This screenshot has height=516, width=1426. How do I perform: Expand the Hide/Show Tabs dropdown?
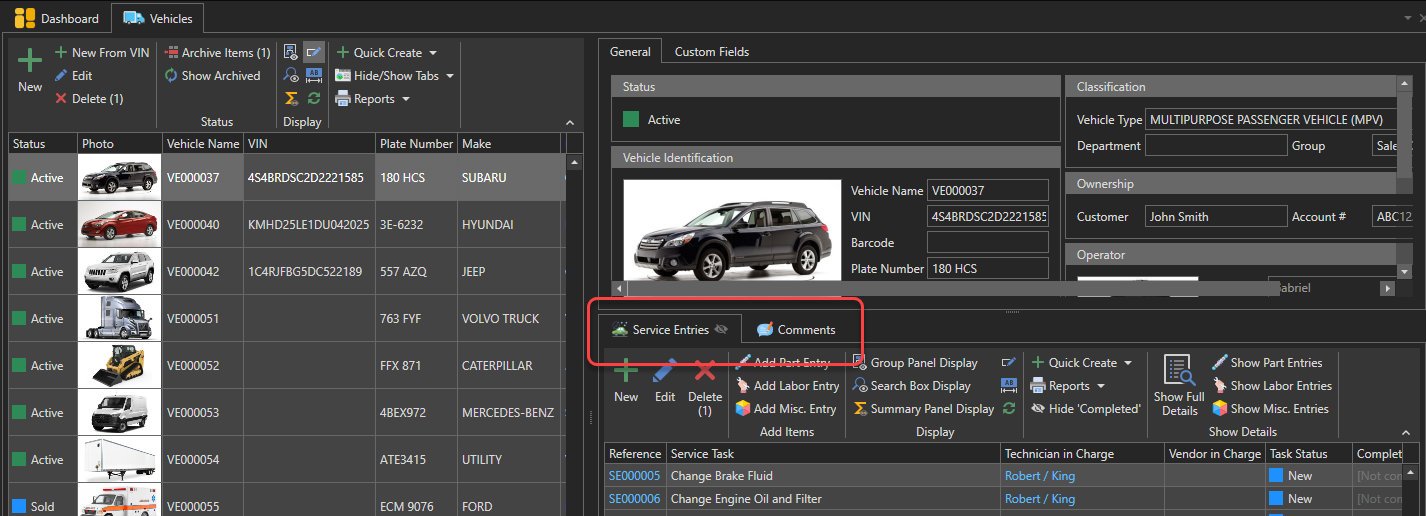449,75
